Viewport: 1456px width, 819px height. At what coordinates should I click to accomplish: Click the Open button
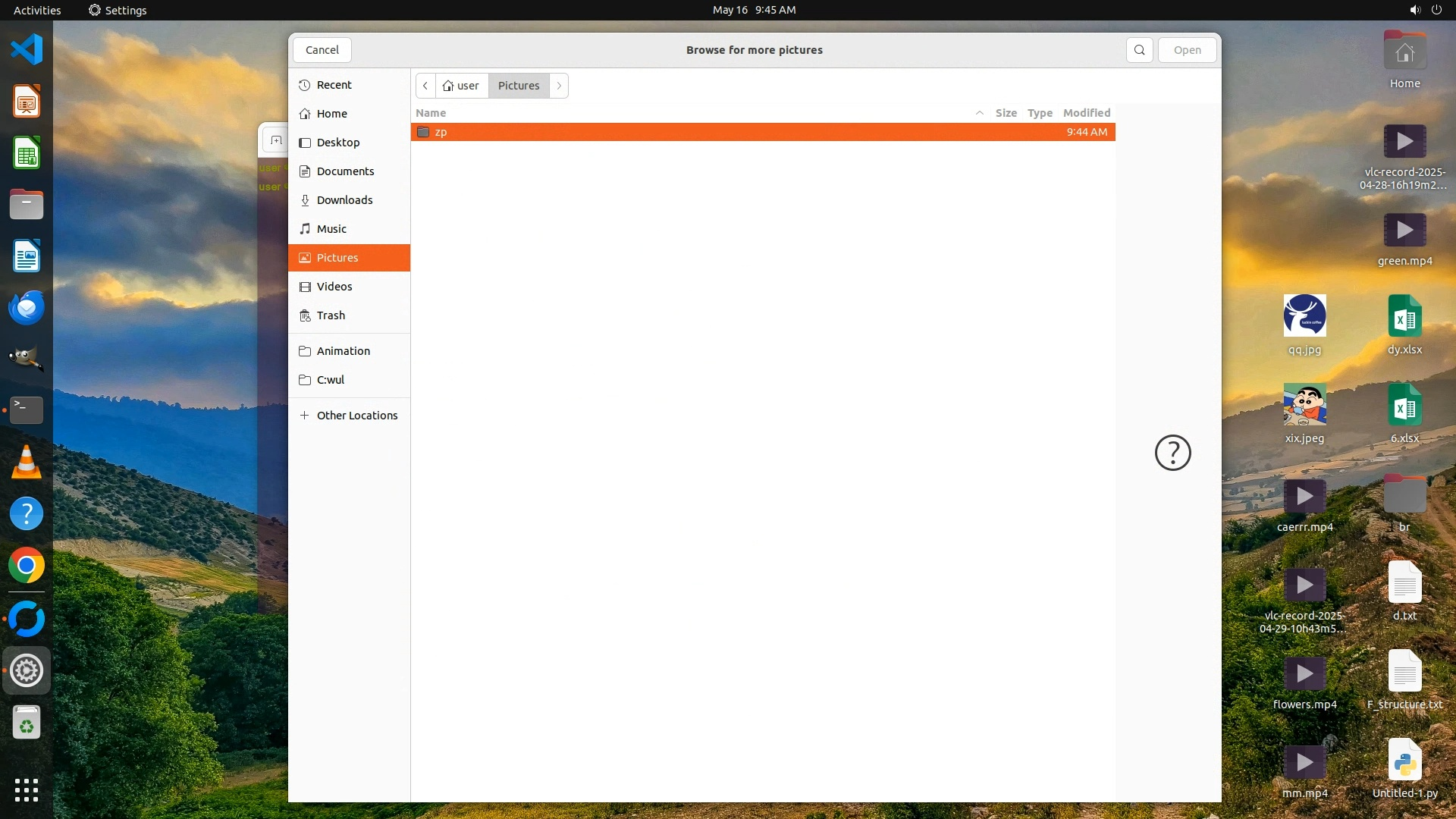click(x=1187, y=50)
